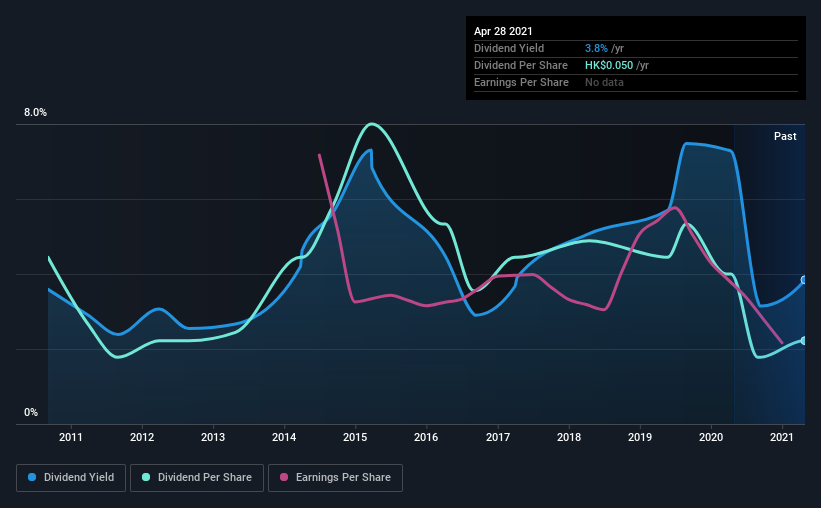This screenshot has height=508, width=821.
Task: Click the tooltip's Dividend Yield row label
Action: point(509,48)
